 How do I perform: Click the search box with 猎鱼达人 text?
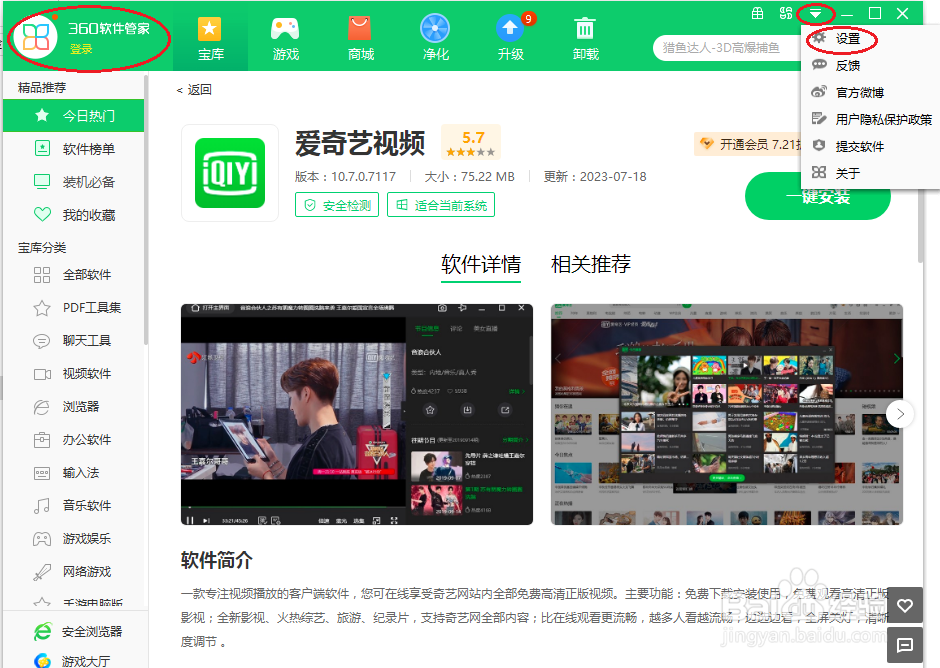(x=727, y=48)
